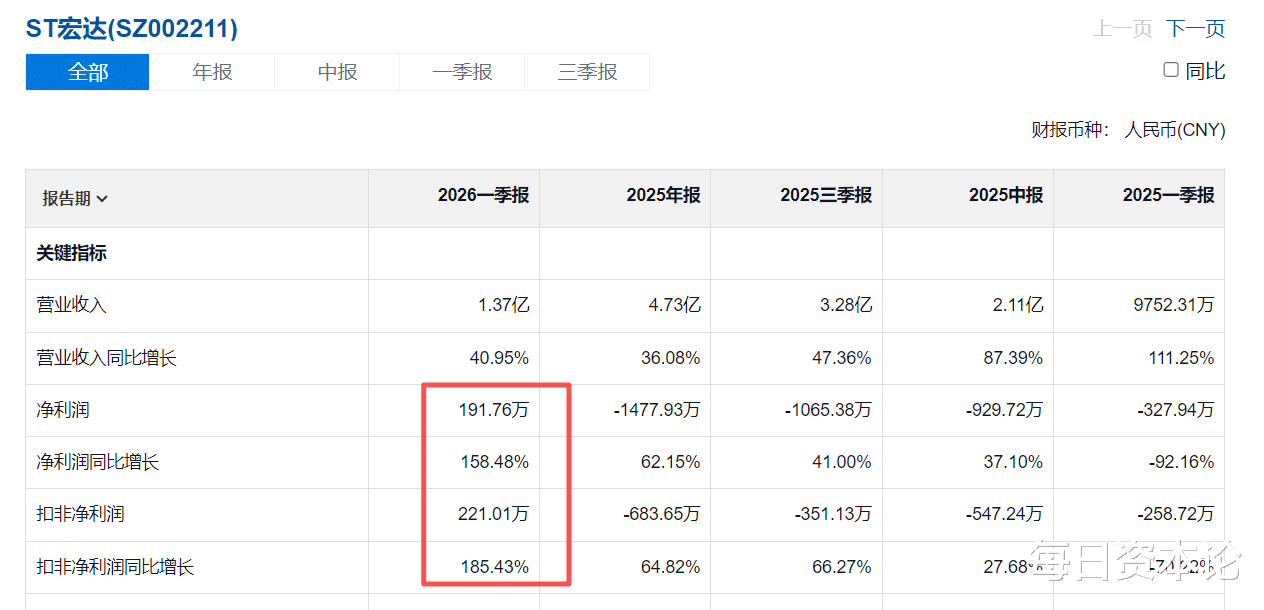Image resolution: width=1264 pixels, height=610 pixels.
Task: Select the 221.01万 value
Action: (495, 514)
